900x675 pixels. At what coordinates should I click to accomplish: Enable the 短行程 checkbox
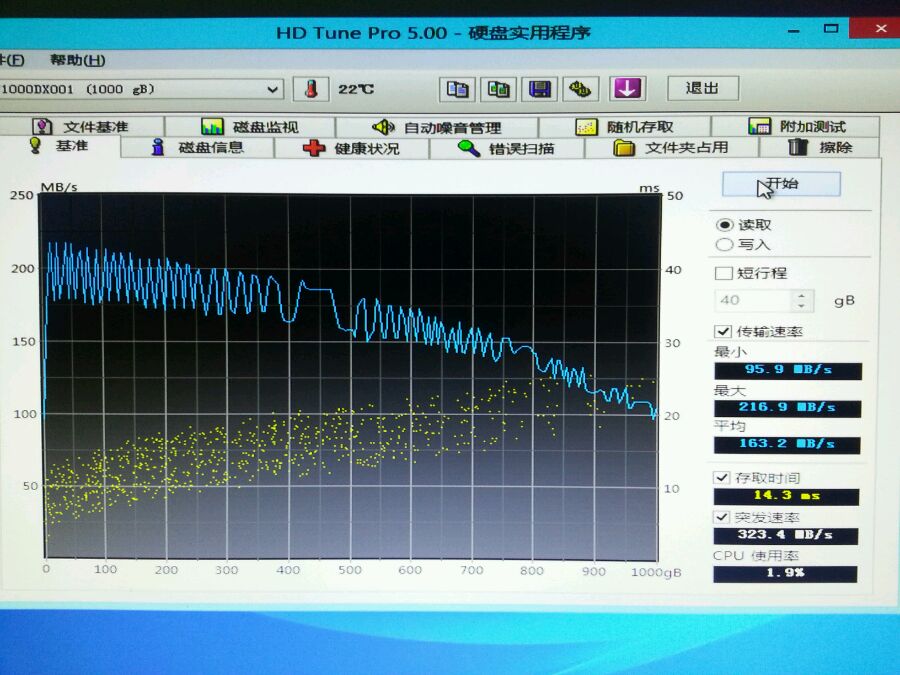(723, 273)
